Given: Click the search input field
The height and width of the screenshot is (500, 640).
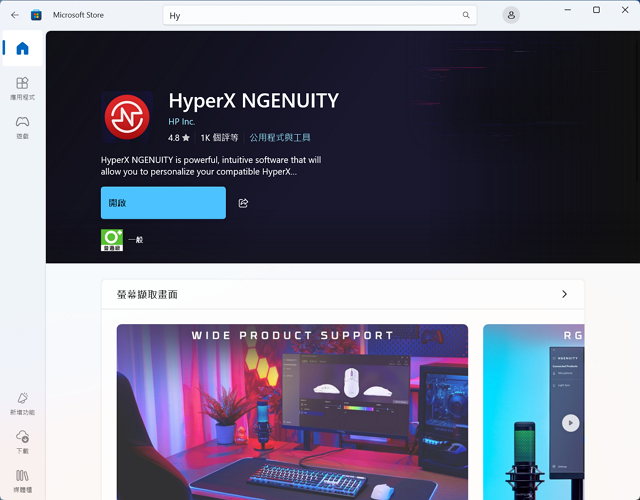Looking at the screenshot, I should coord(320,15).
